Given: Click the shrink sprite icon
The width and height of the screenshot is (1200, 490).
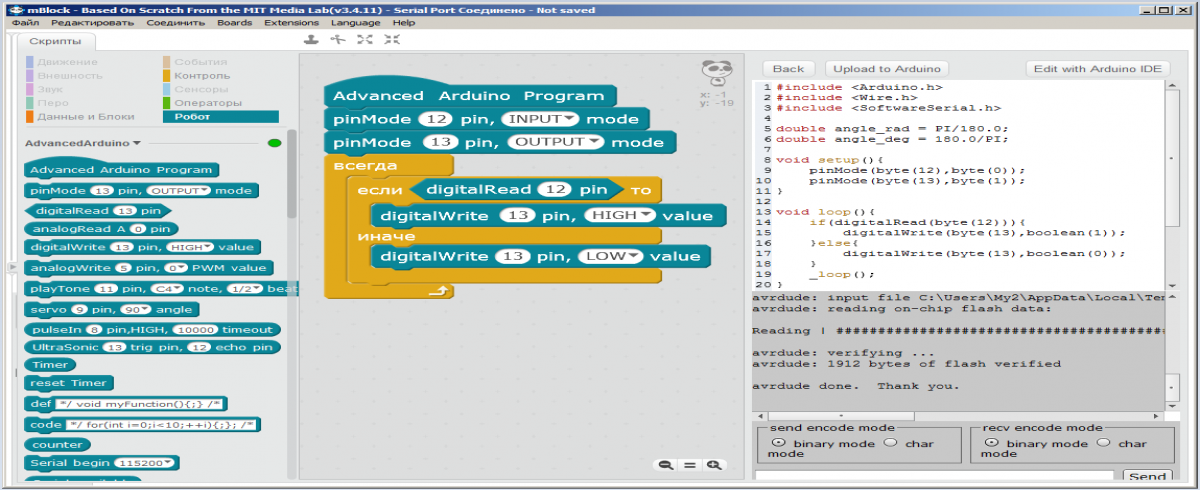Looking at the screenshot, I should (x=392, y=40).
